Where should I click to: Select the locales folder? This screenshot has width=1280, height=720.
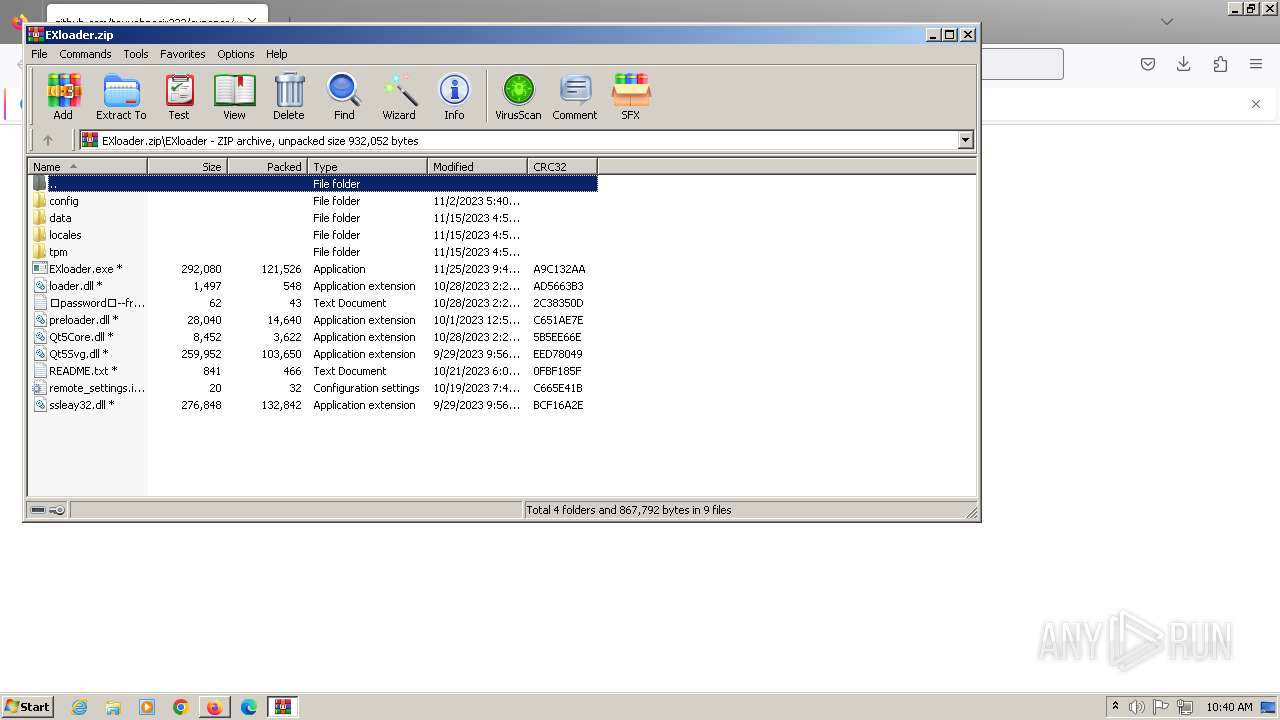point(313,235)
